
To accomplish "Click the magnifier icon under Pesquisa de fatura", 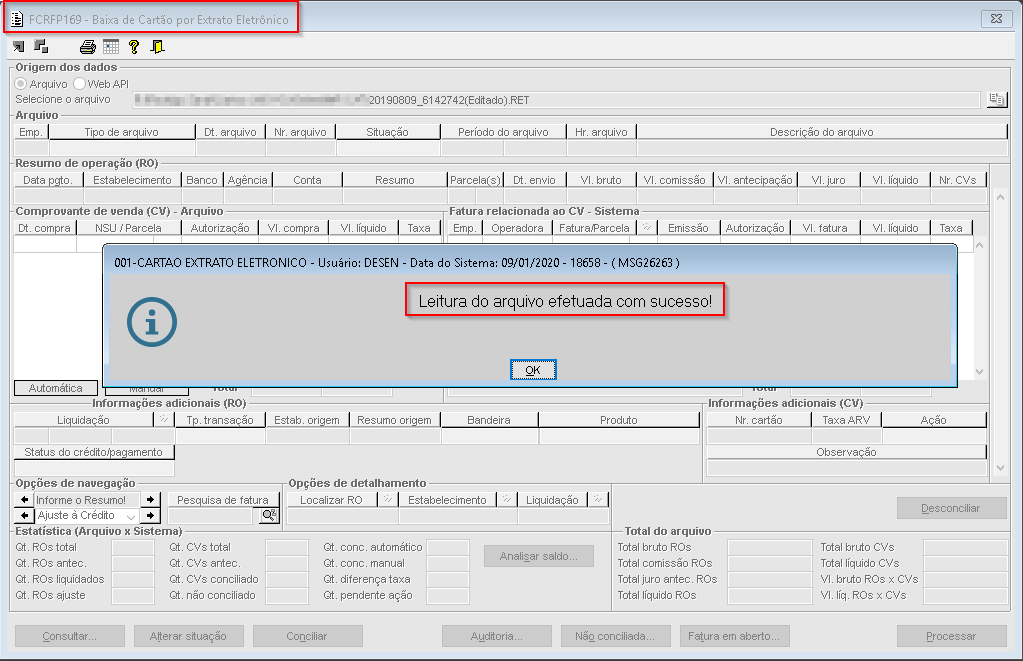I will (x=269, y=516).
